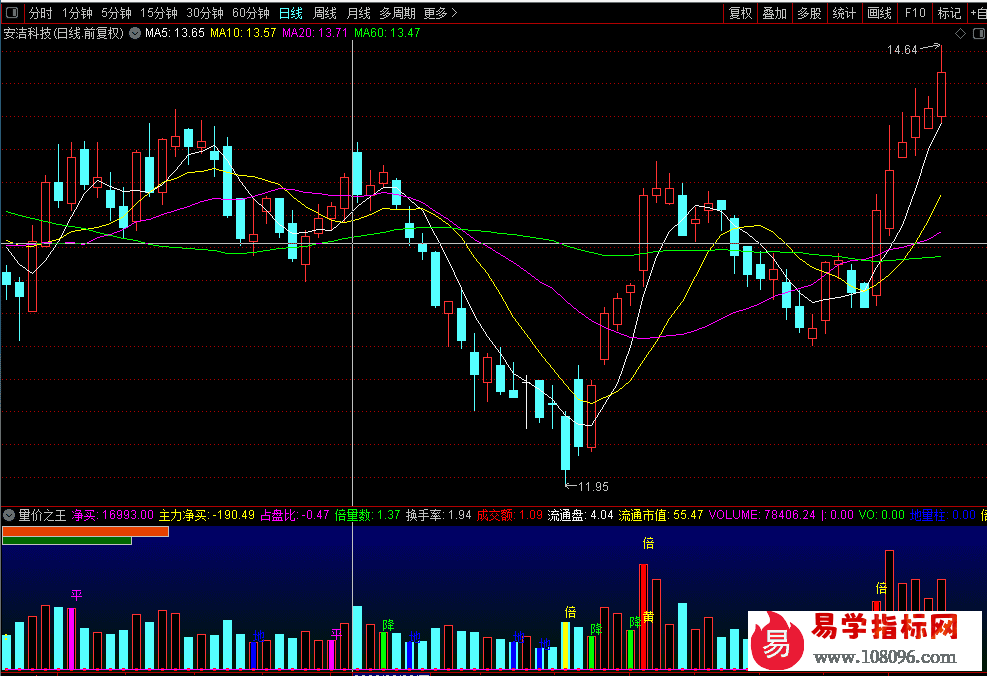Open F10 company information
987x676 pixels.
tap(915, 13)
